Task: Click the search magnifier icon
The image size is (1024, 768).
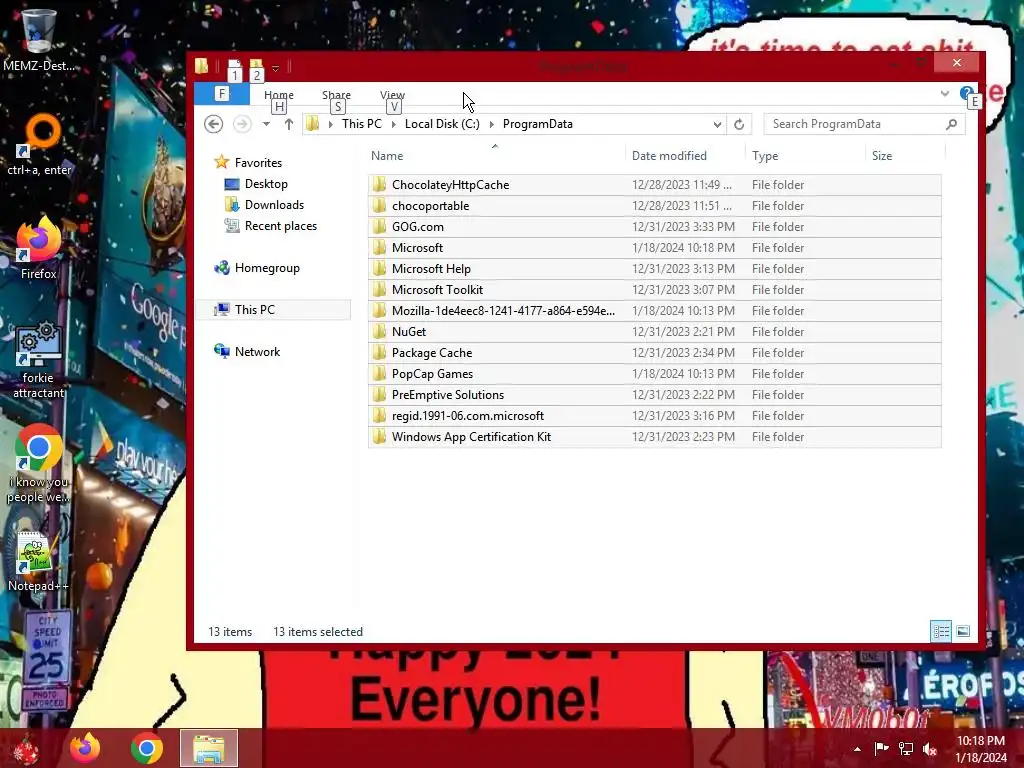Action: pyautogui.click(x=952, y=124)
